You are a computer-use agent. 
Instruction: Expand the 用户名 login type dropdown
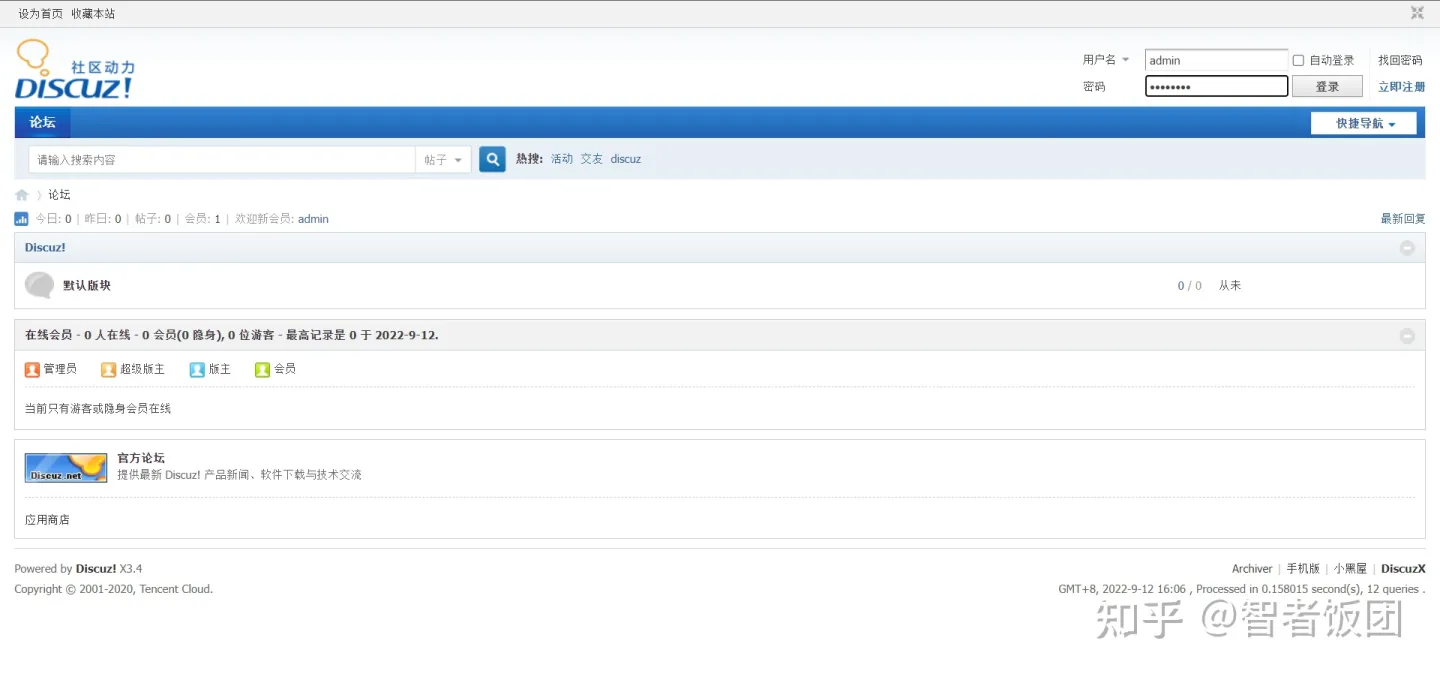pyautogui.click(x=1106, y=60)
